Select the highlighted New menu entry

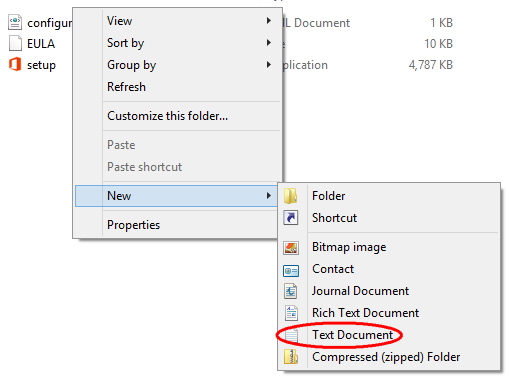tap(176, 196)
